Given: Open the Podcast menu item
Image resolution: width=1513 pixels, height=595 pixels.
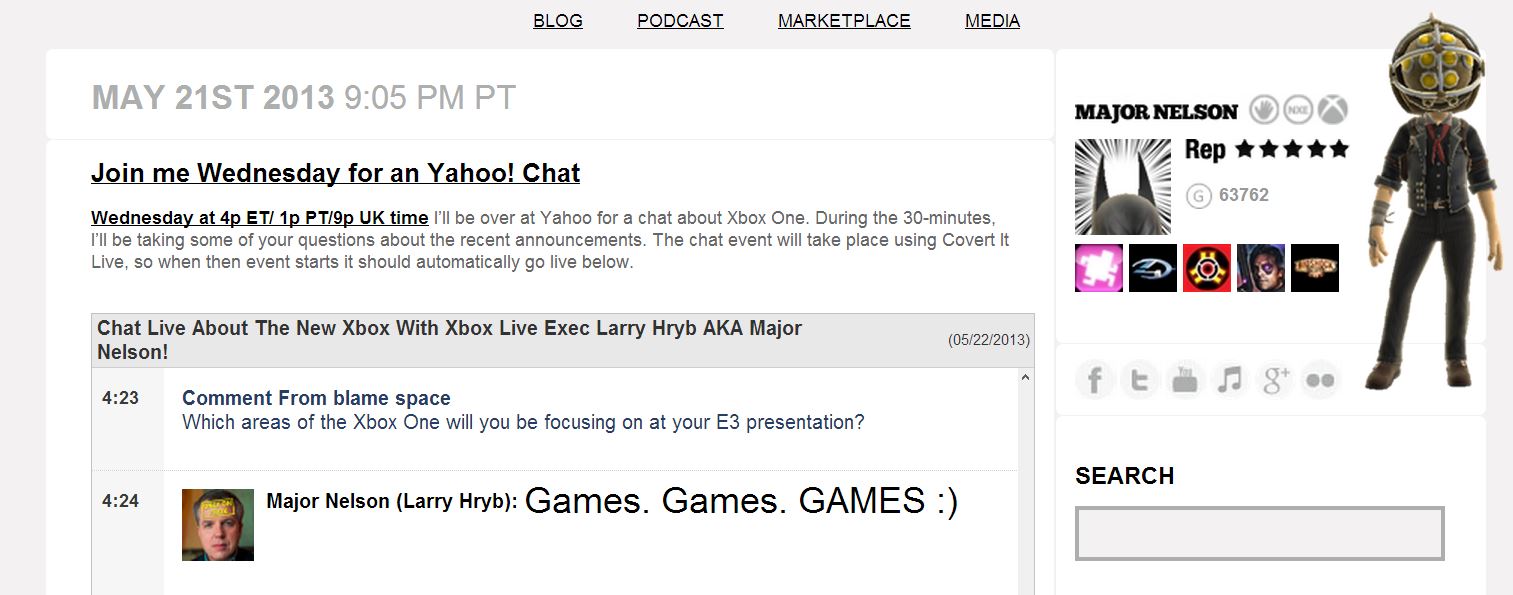Looking at the screenshot, I should 680,21.
